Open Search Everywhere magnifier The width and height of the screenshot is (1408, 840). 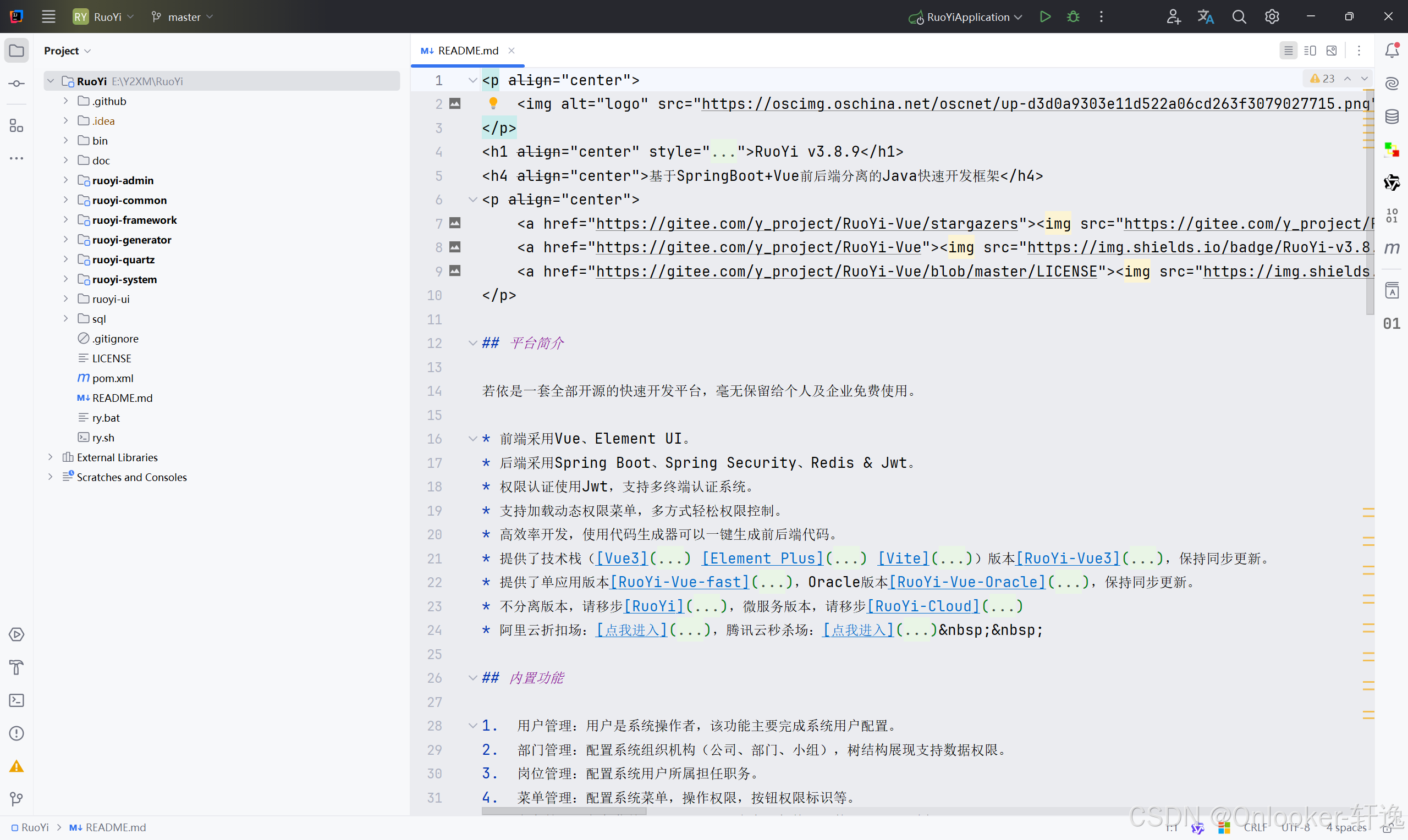pyautogui.click(x=1239, y=16)
